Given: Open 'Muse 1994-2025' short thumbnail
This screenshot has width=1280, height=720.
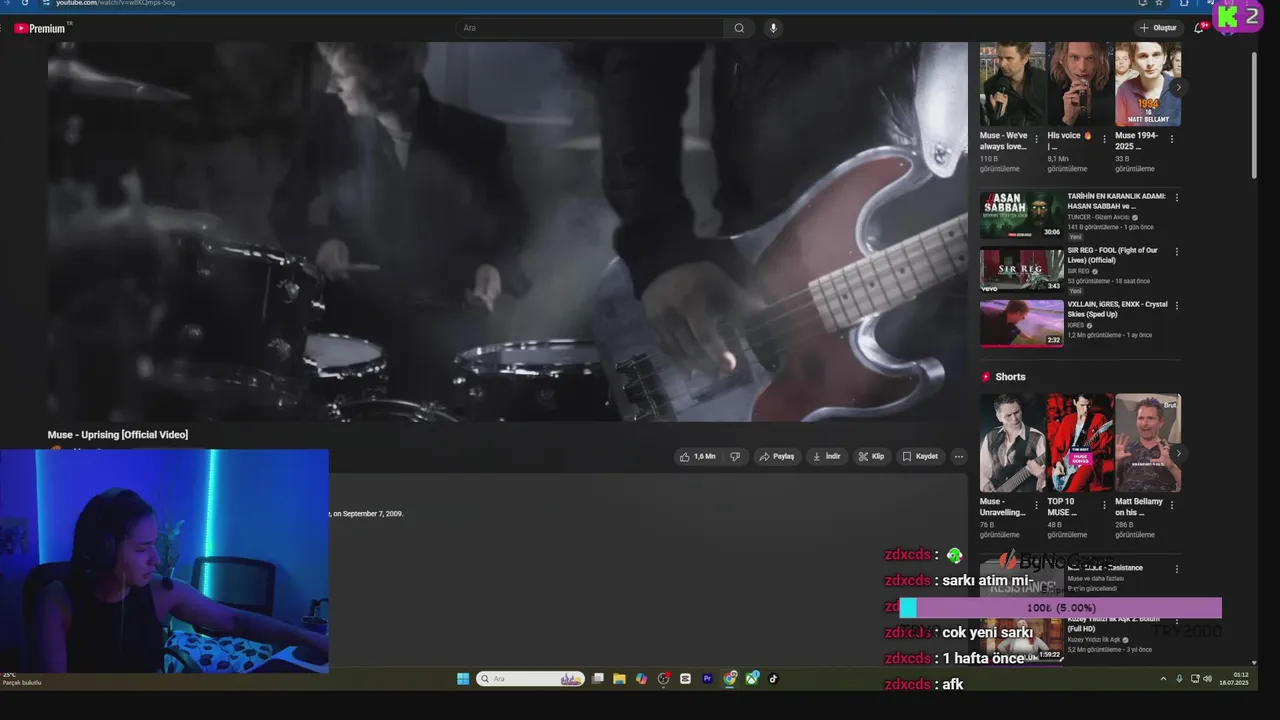Looking at the screenshot, I should click(1148, 84).
